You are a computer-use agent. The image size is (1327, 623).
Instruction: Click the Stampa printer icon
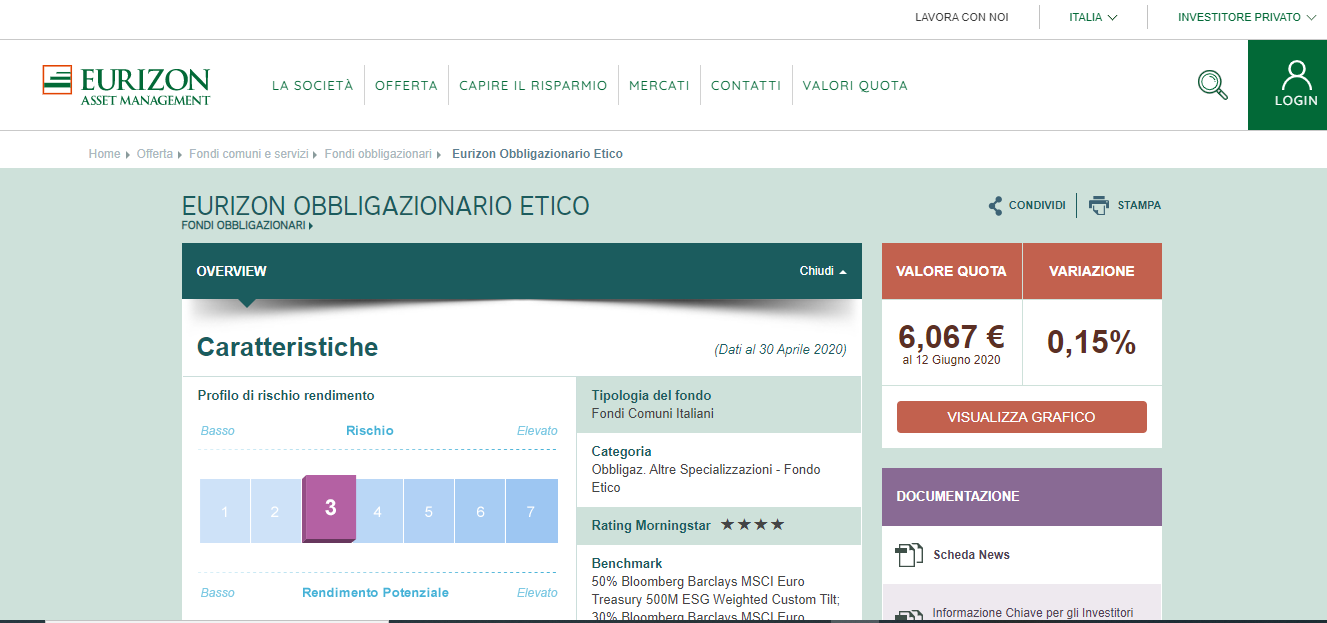pyautogui.click(x=1099, y=205)
